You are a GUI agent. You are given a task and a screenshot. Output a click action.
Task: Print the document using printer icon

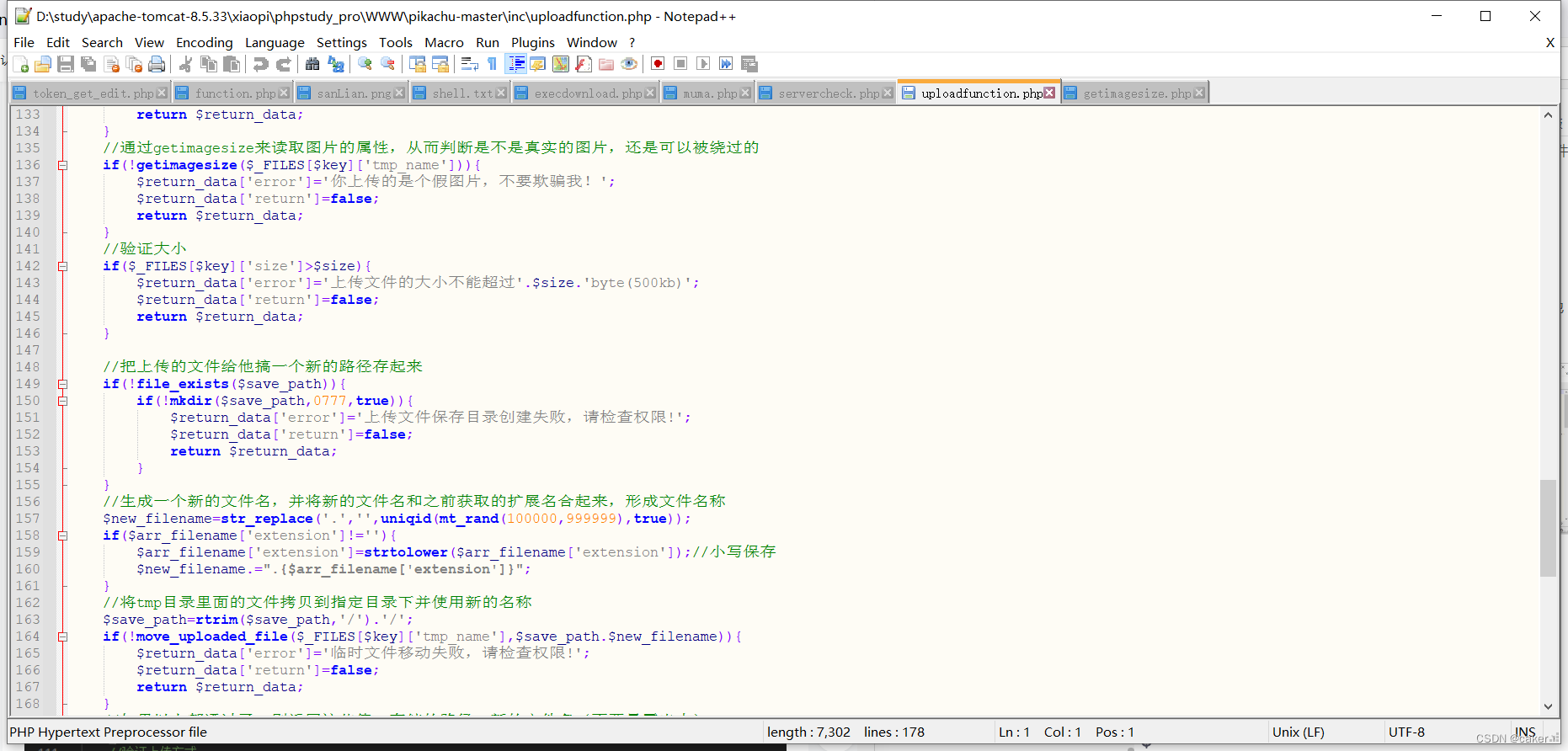tap(157, 64)
